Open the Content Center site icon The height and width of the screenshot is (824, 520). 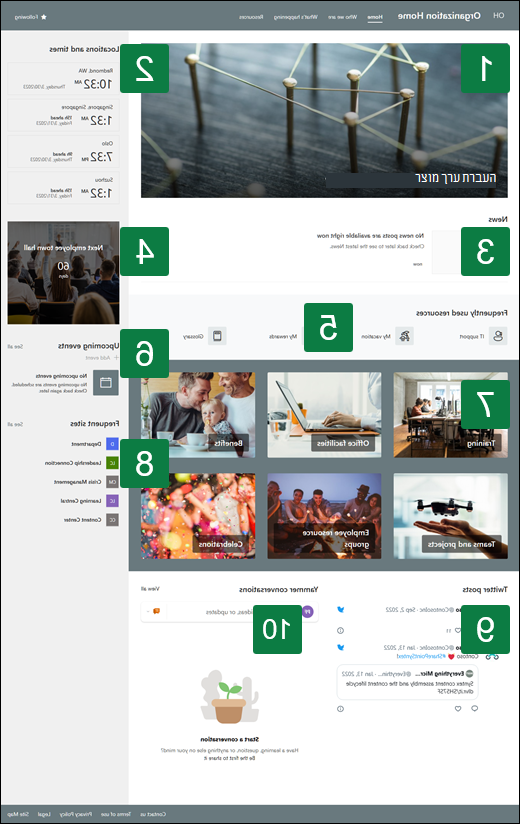click(x=112, y=520)
